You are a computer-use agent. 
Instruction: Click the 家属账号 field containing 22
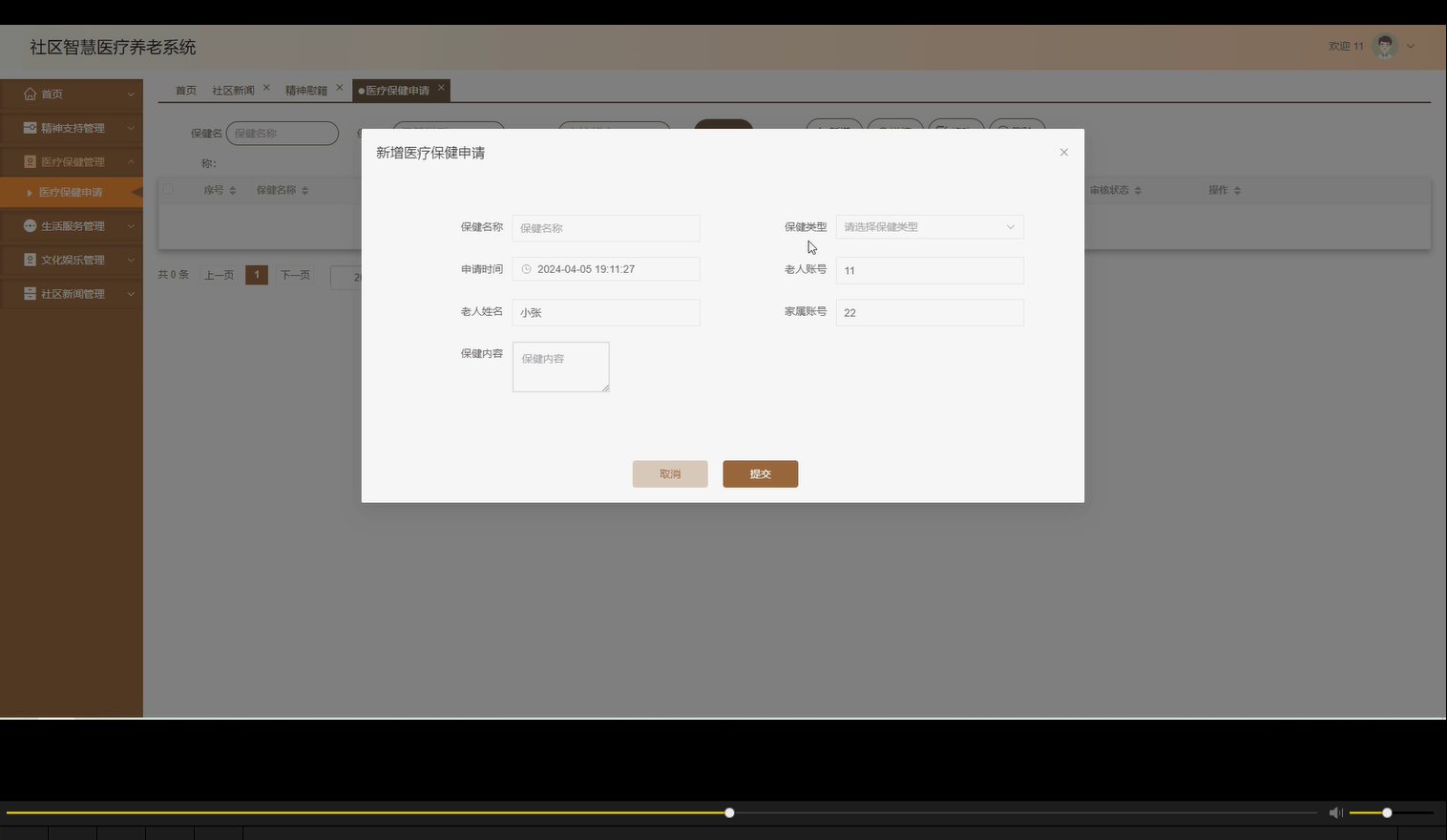tap(930, 312)
